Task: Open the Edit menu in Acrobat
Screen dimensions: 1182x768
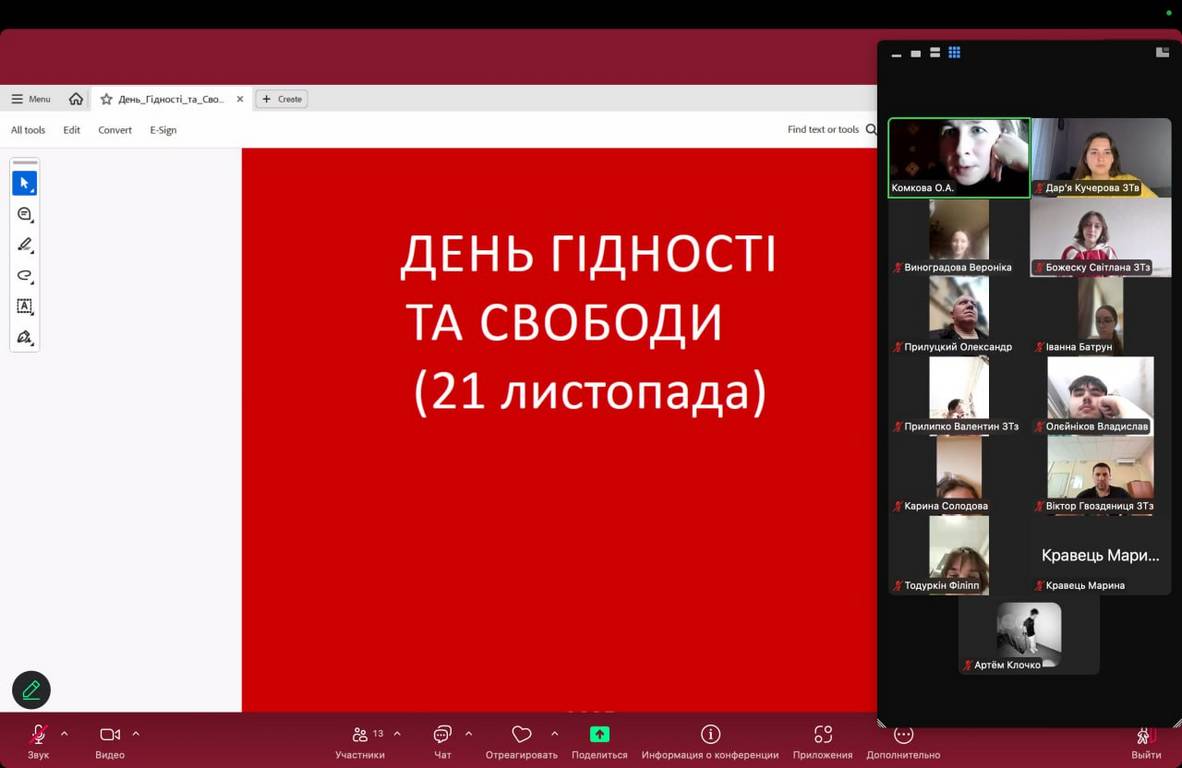Action: click(x=72, y=130)
